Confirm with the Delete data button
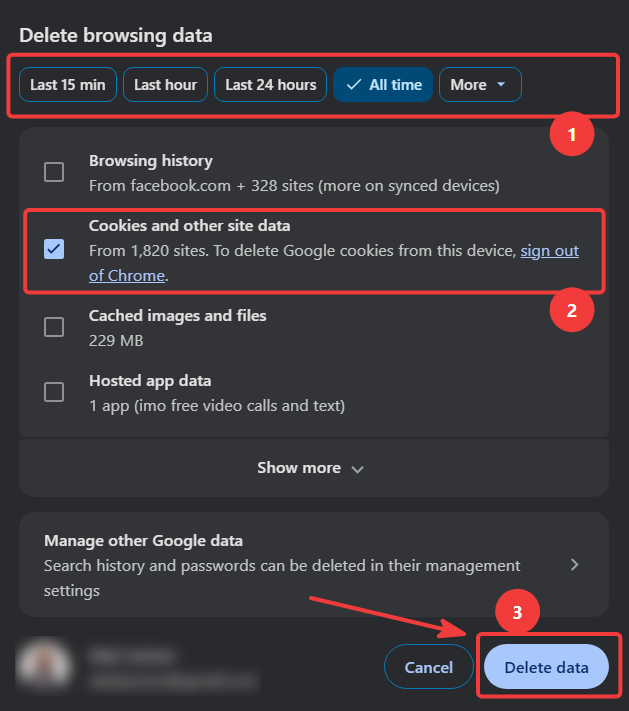The image size is (629, 711). click(x=546, y=667)
